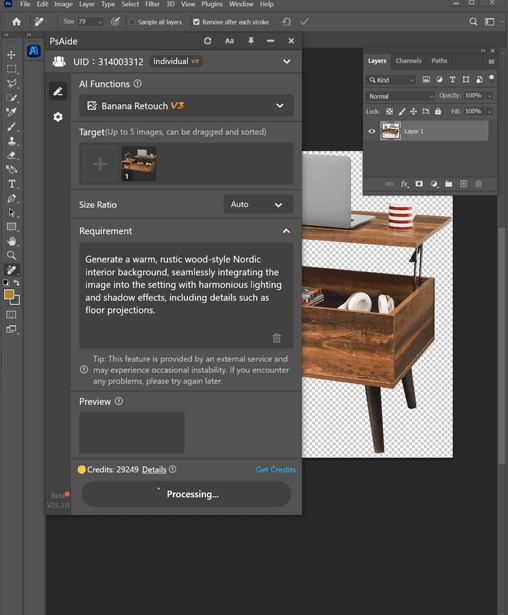Select the Polygonal Lasso tool

pyautogui.click(x=11, y=83)
